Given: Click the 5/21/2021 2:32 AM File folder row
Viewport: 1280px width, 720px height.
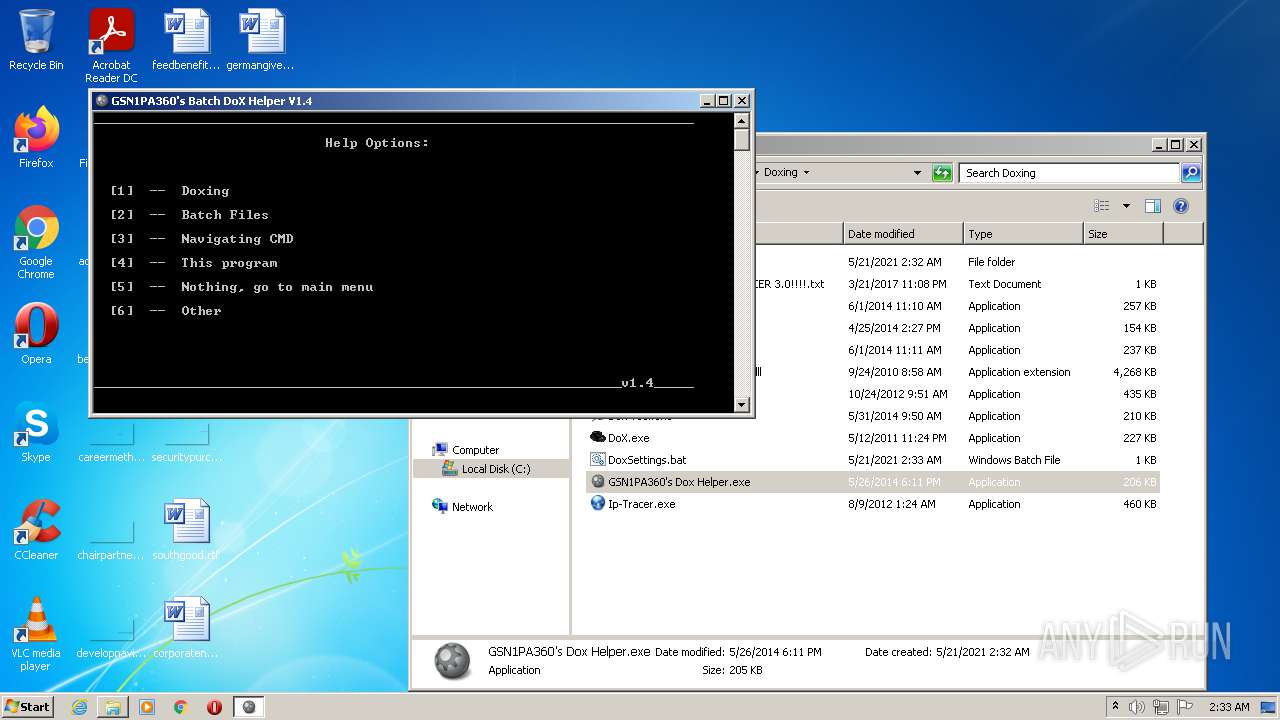Looking at the screenshot, I should click(x=872, y=262).
